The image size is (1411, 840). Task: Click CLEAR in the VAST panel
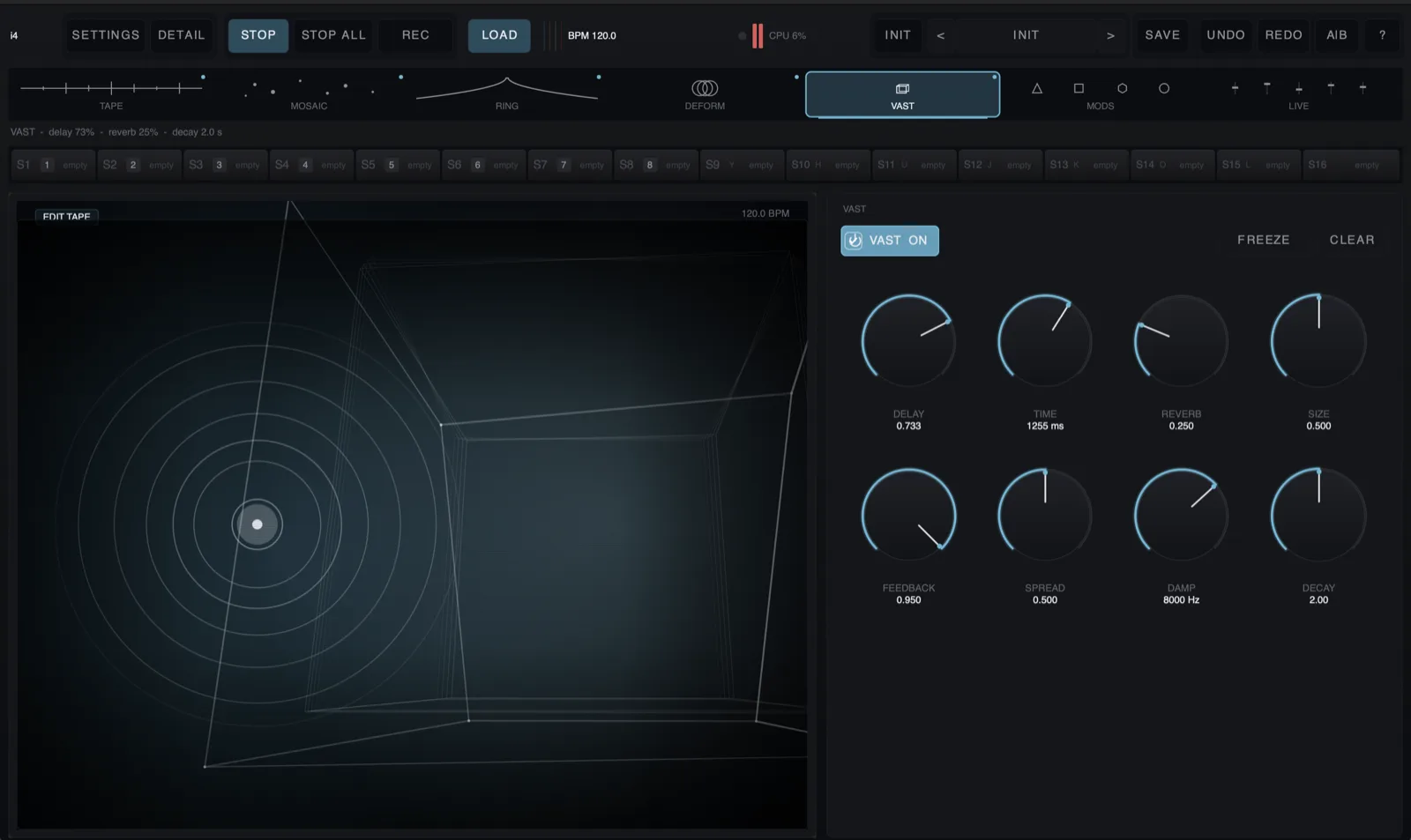(x=1352, y=240)
